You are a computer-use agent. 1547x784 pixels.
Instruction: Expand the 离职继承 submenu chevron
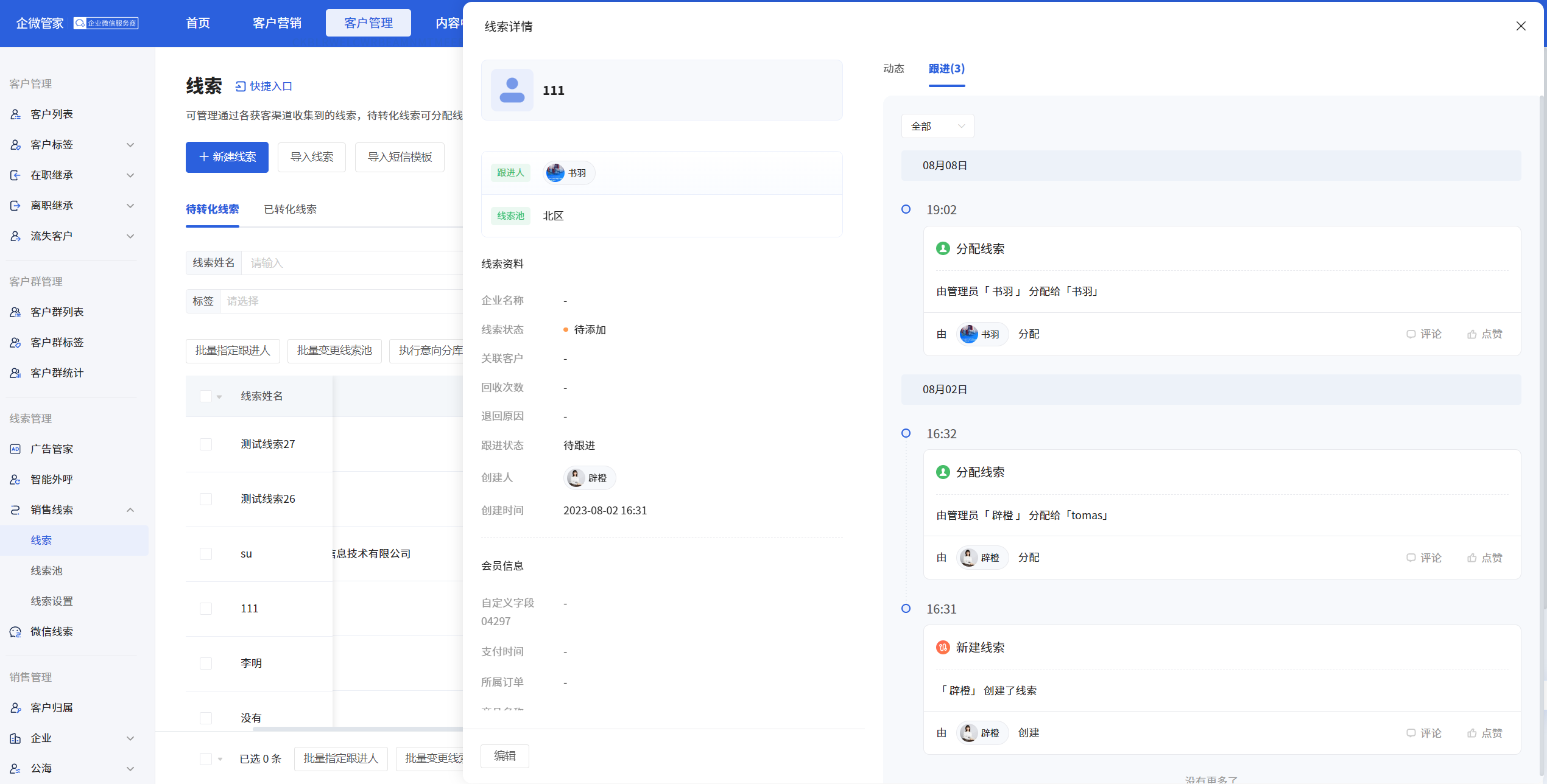pos(130,206)
